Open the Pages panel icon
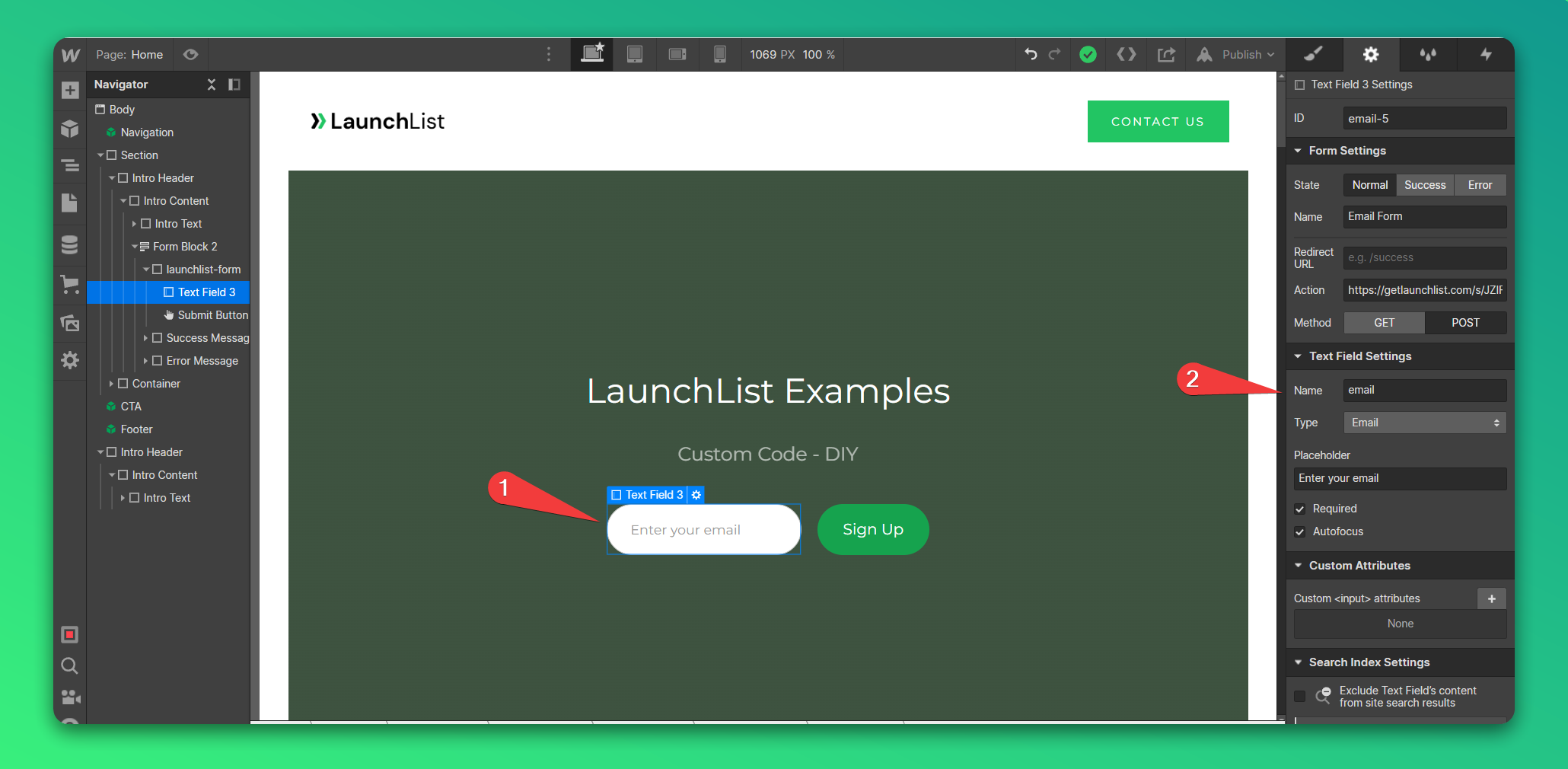This screenshot has height=769, width=1568. click(x=70, y=203)
